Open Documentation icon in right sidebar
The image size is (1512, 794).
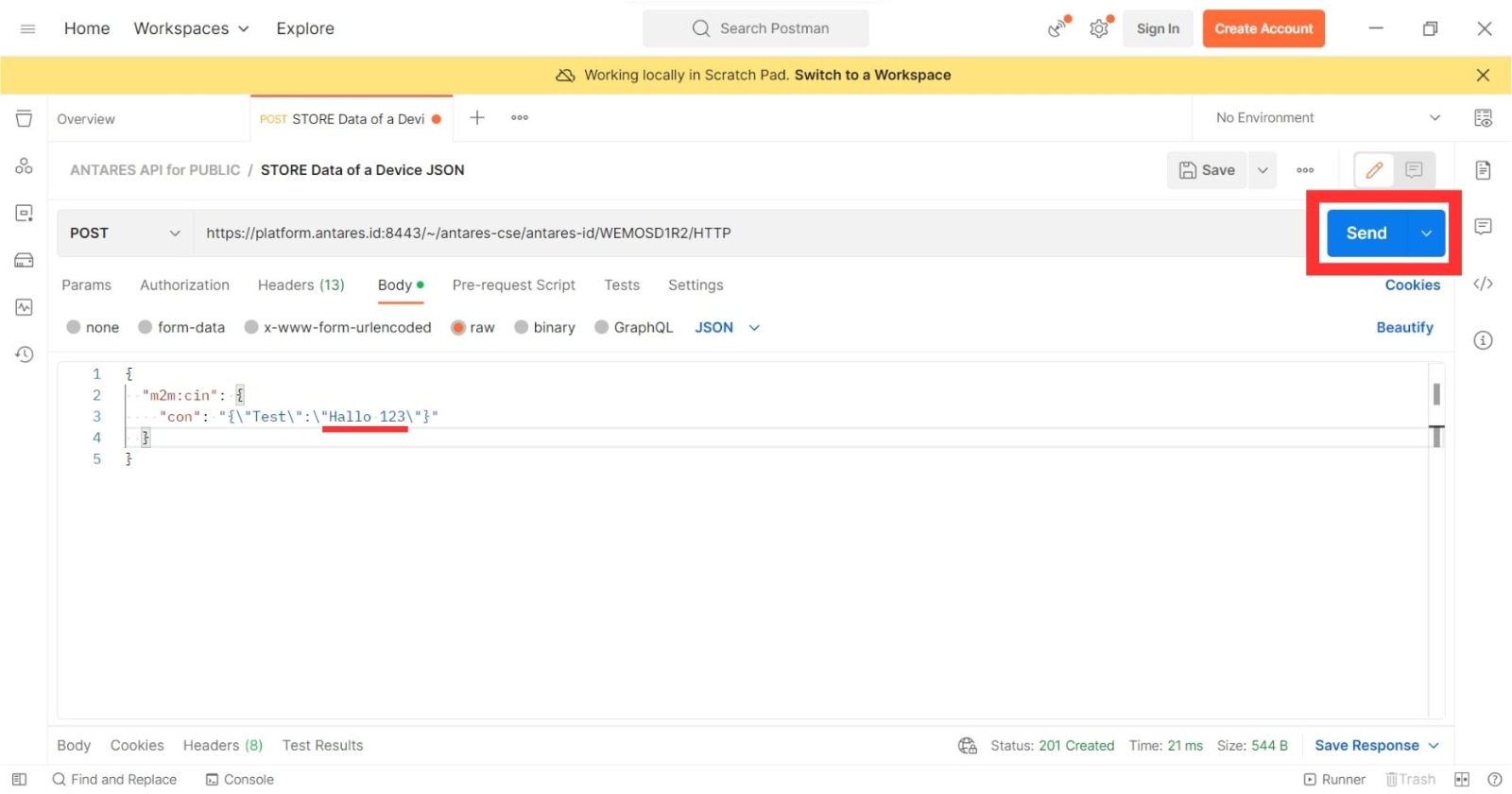tap(1483, 170)
